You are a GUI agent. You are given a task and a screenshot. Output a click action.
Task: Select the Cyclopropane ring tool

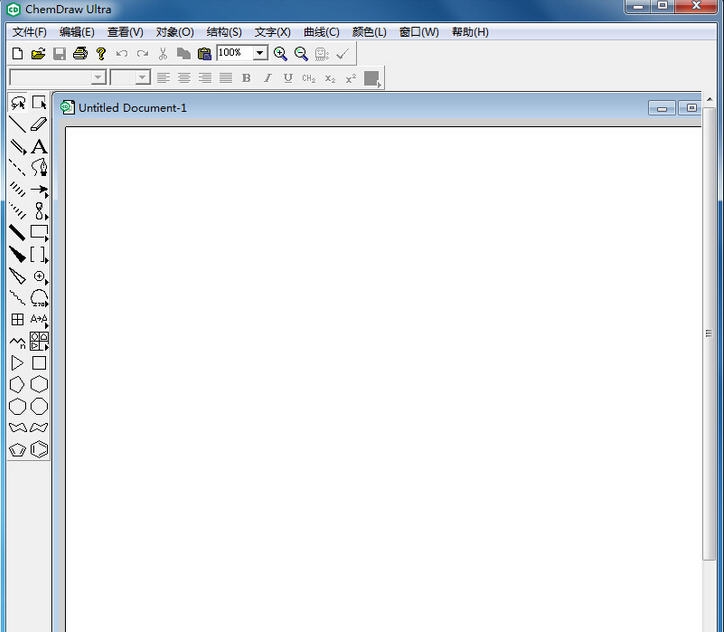pyautogui.click(x=18, y=363)
